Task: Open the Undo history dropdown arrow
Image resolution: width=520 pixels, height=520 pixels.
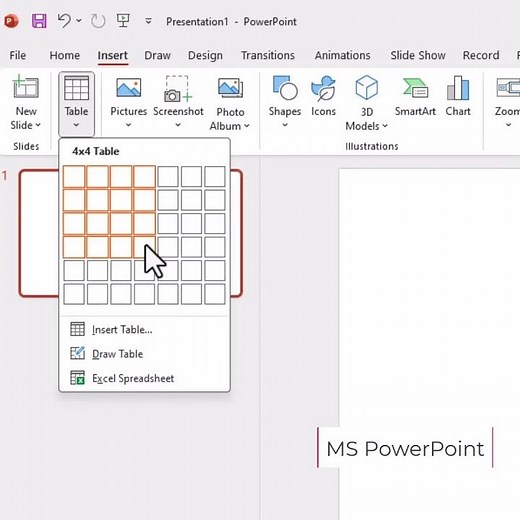Action: tap(79, 21)
